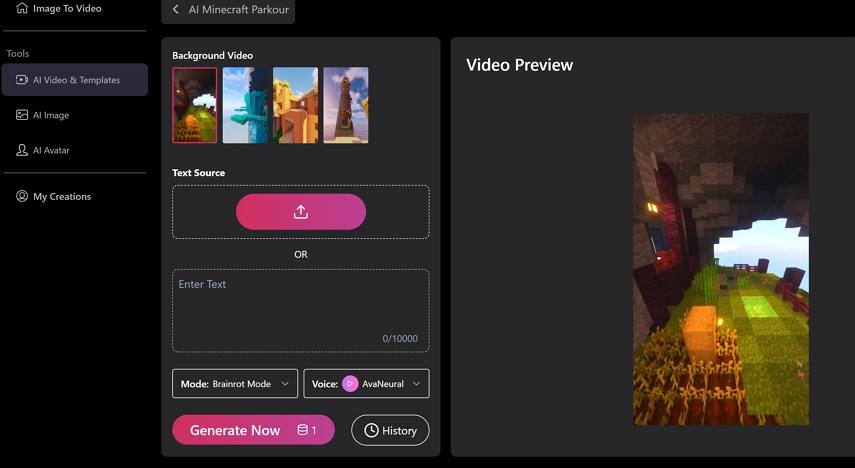Open the Mode: Brainrot Mode dropdown
Viewport: 855px width, 468px height.
pos(235,383)
